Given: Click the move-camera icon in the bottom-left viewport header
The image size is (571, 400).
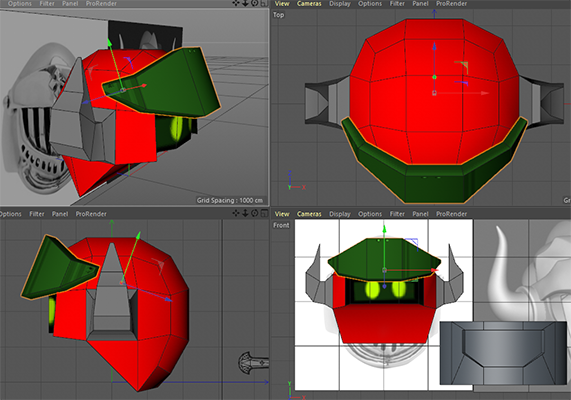Looking at the screenshot, I should [x=236, y=213].
